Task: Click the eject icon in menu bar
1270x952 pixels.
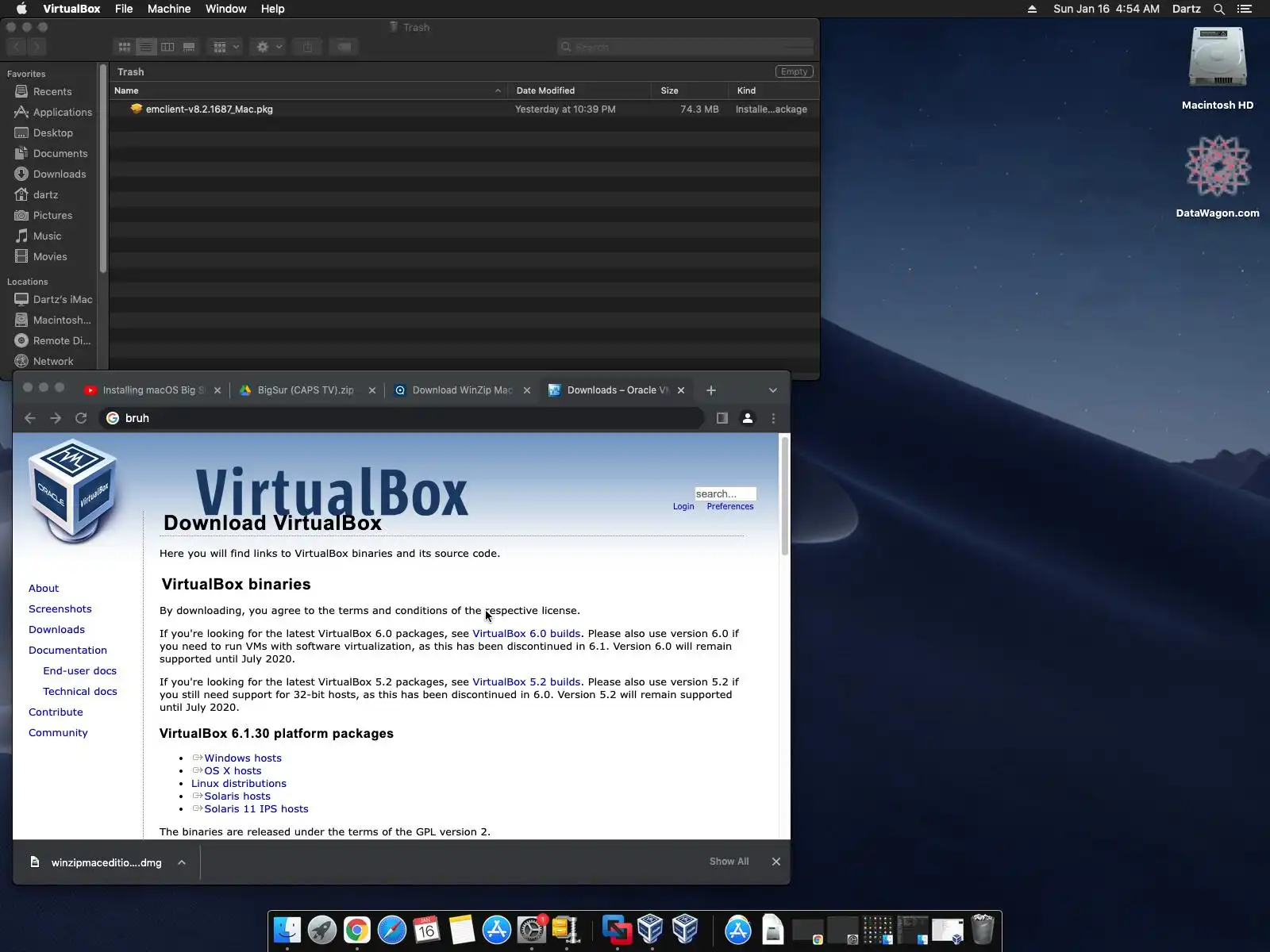Action: click(1032, 9)
